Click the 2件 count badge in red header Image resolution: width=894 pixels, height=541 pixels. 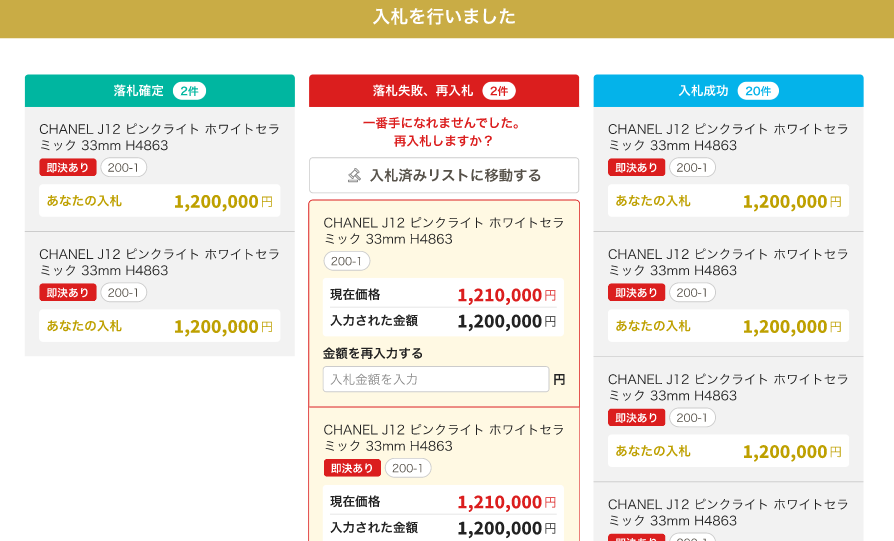tap(499, 91)
